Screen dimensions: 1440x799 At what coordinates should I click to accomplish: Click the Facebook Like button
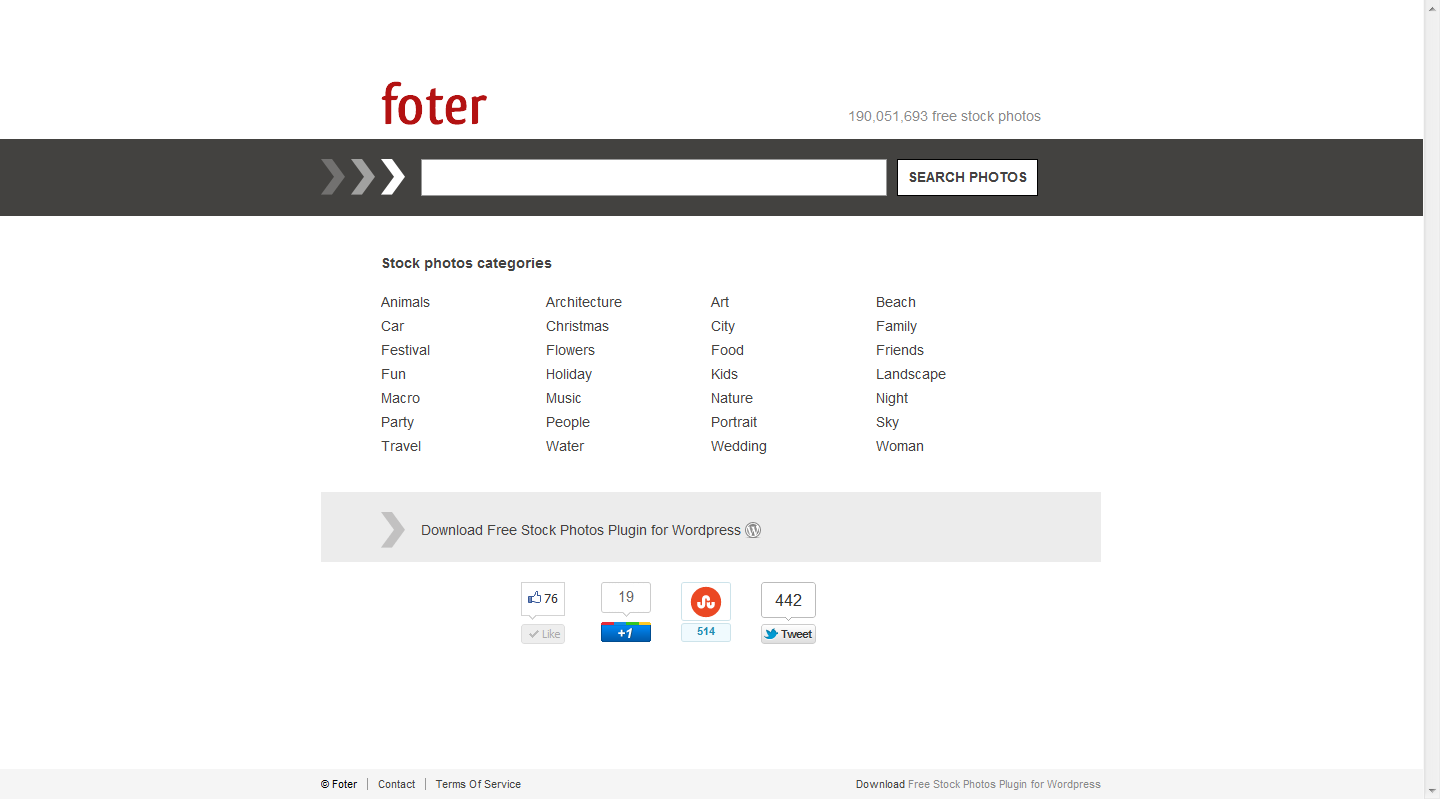[x=543, y=634]
